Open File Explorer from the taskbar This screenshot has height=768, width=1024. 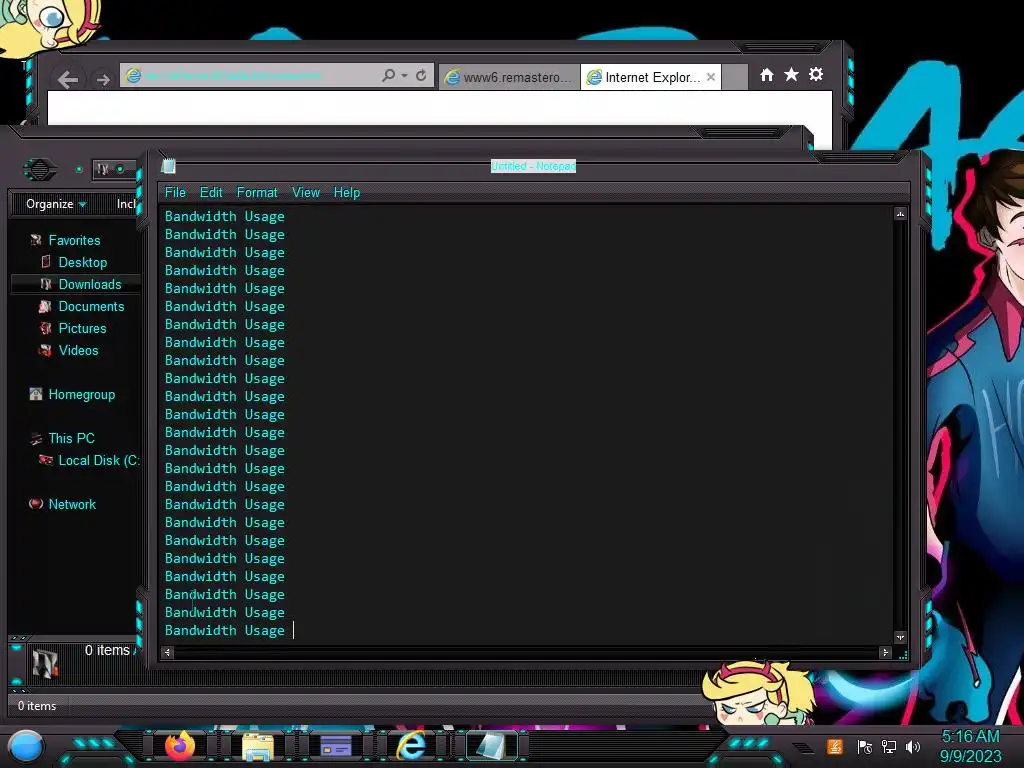pyautogui.click(x=258, y=746)
